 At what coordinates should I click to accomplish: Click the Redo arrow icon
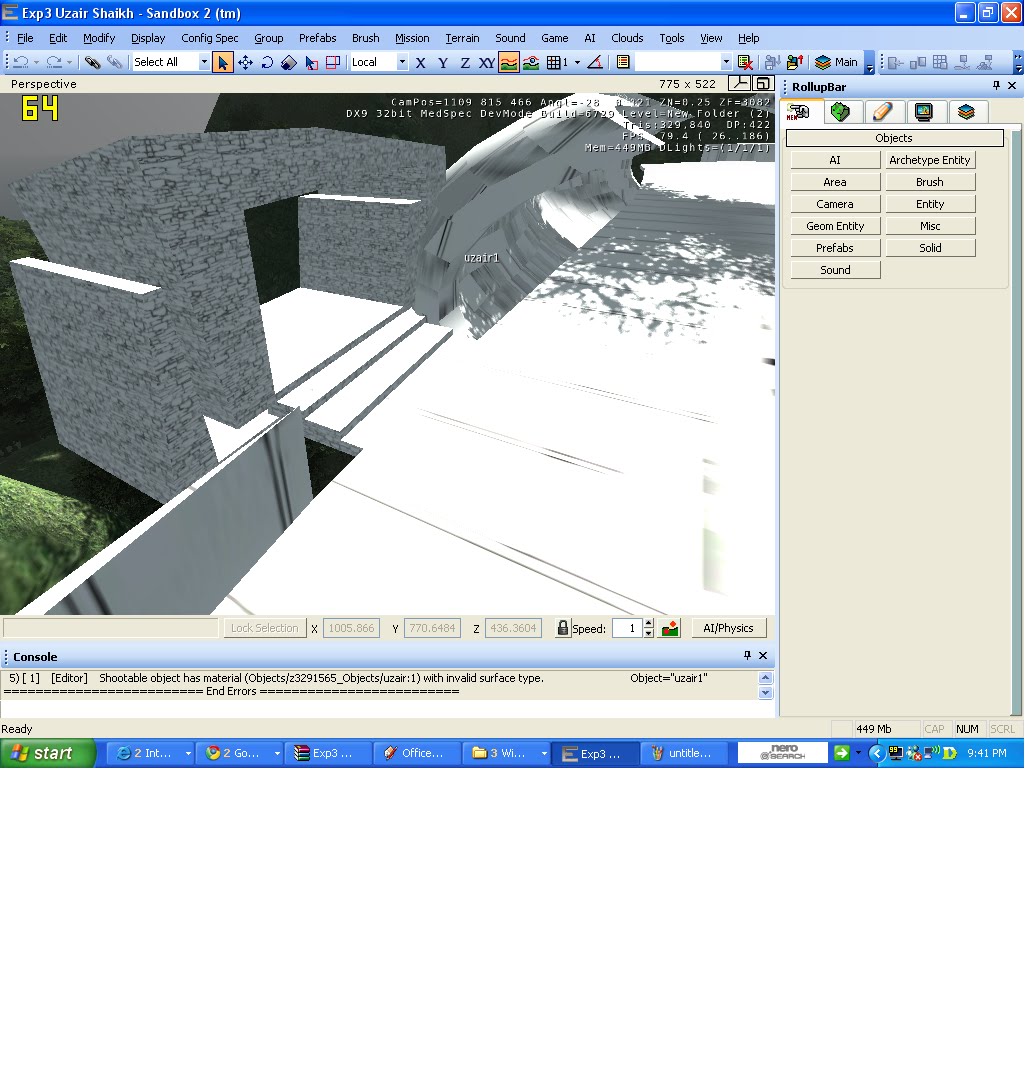pyautogui.click(x=54, y=62)
